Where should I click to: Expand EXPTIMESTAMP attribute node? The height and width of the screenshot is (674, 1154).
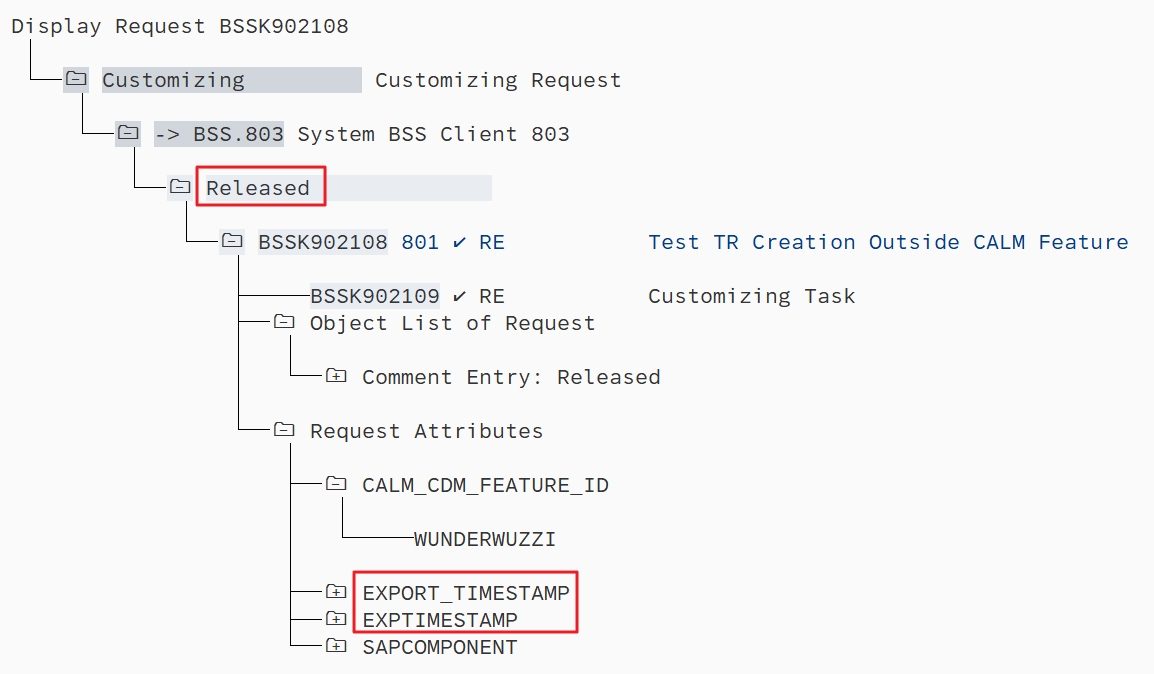[x=336, y=619]
